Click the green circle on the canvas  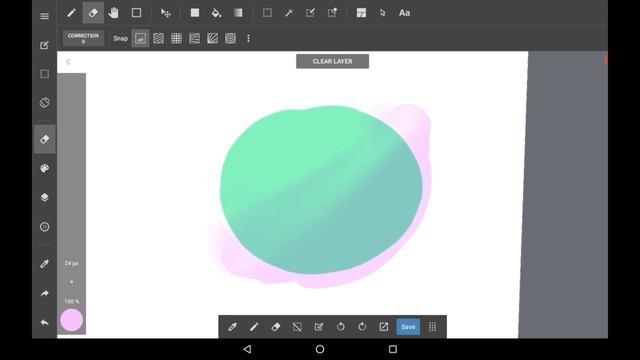[x=321, y=190]
